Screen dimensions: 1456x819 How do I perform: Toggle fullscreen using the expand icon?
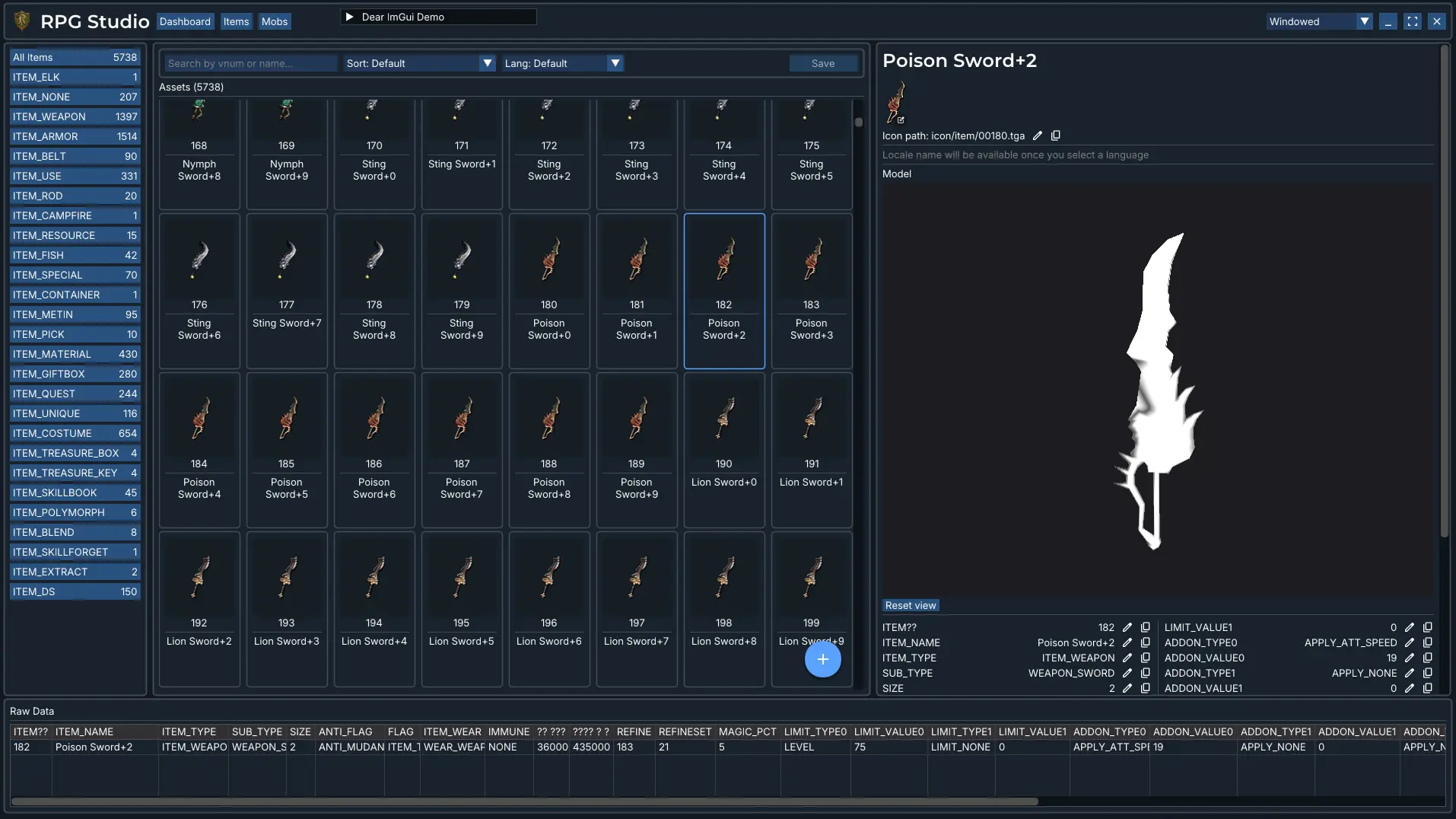(1413, 21)
